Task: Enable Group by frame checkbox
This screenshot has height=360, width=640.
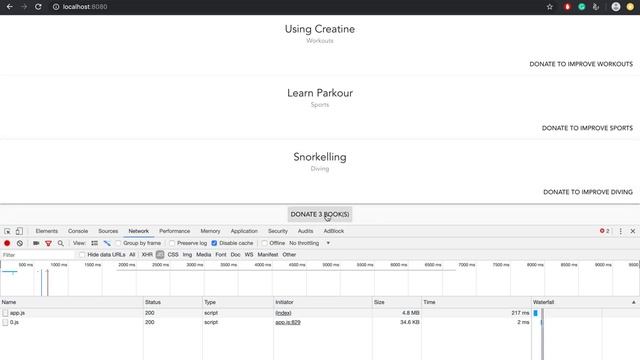Action: (118, 243)
